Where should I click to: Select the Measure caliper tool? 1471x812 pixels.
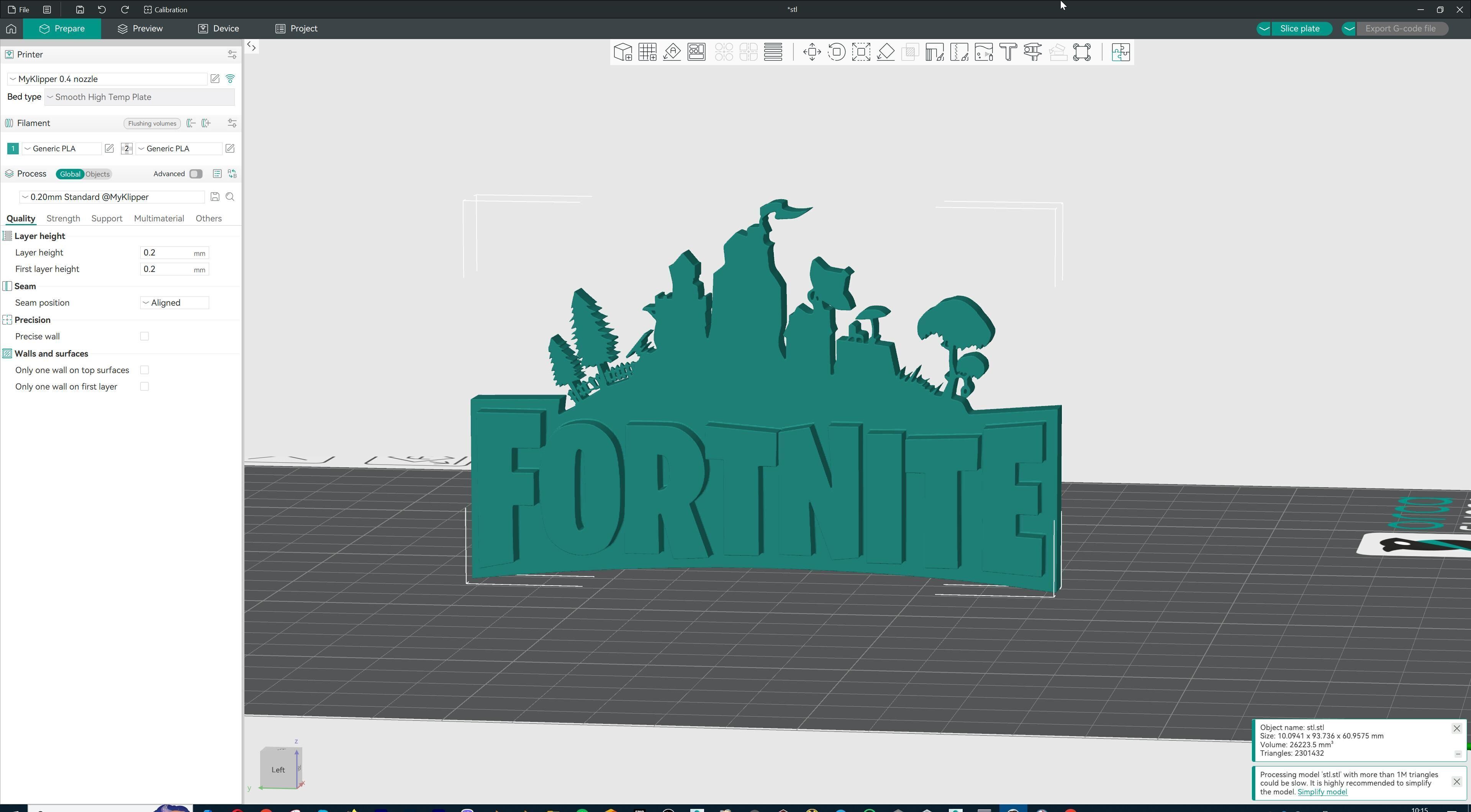(x=1033, y=52)
